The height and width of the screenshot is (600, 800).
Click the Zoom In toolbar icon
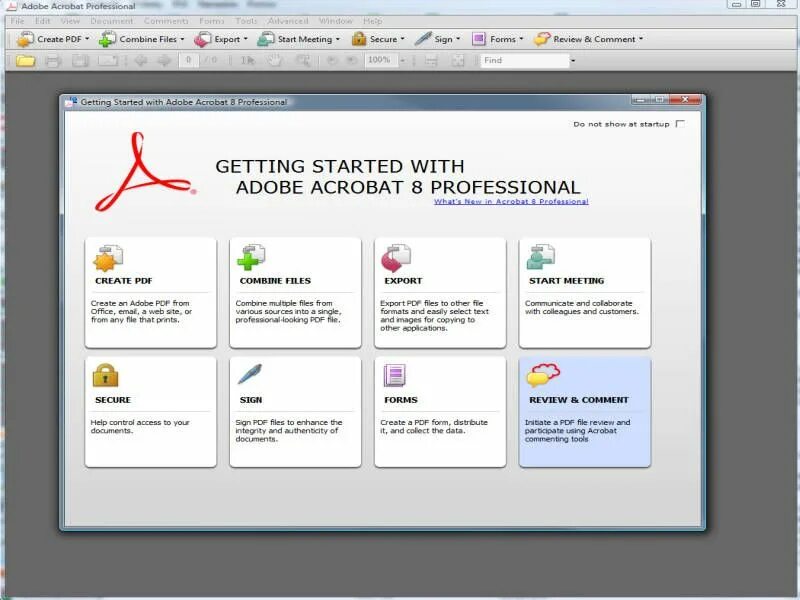352,60
